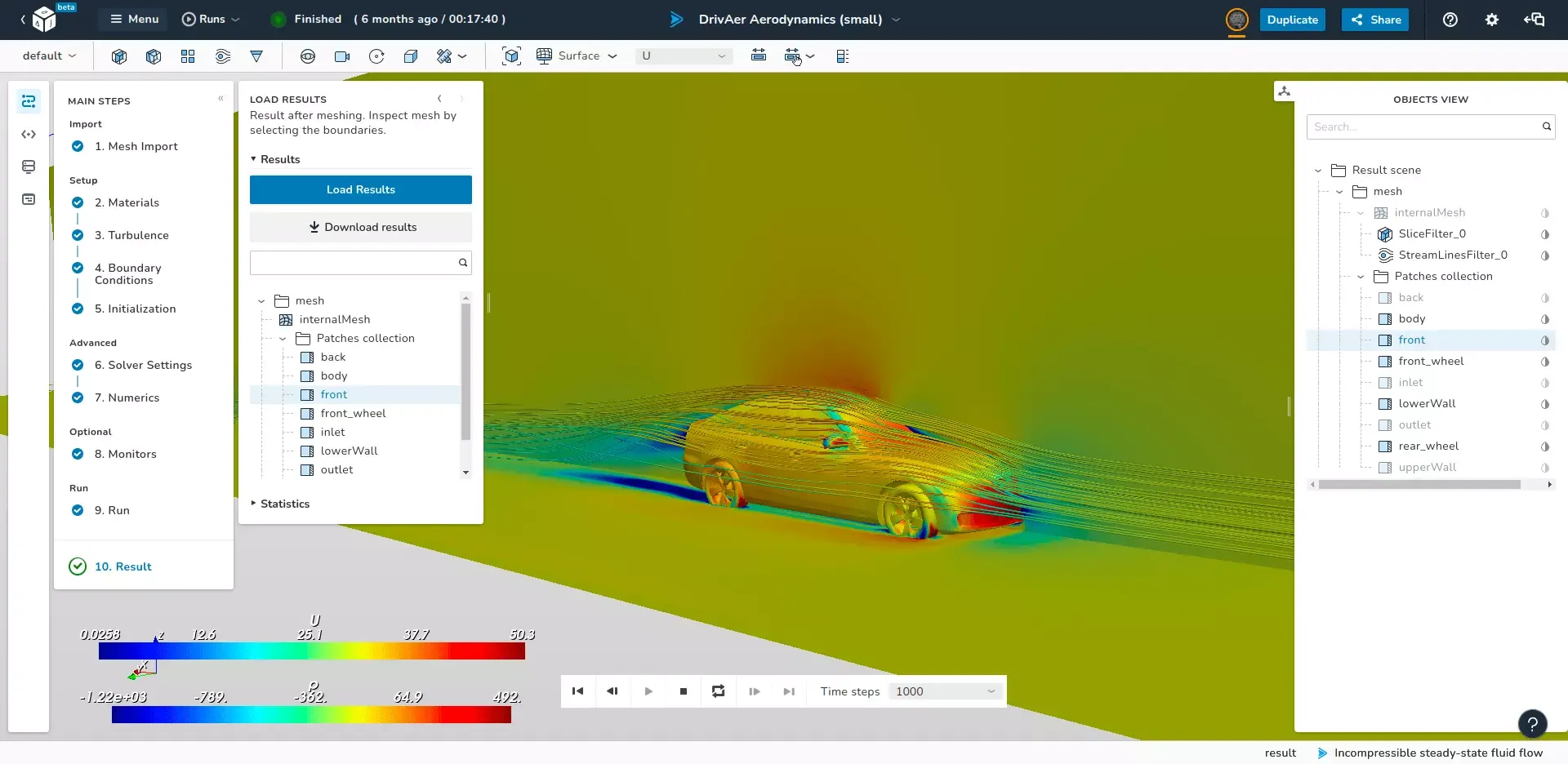
Task: Click the four-squares grid toolbar icon
Action: click(188, 56)
